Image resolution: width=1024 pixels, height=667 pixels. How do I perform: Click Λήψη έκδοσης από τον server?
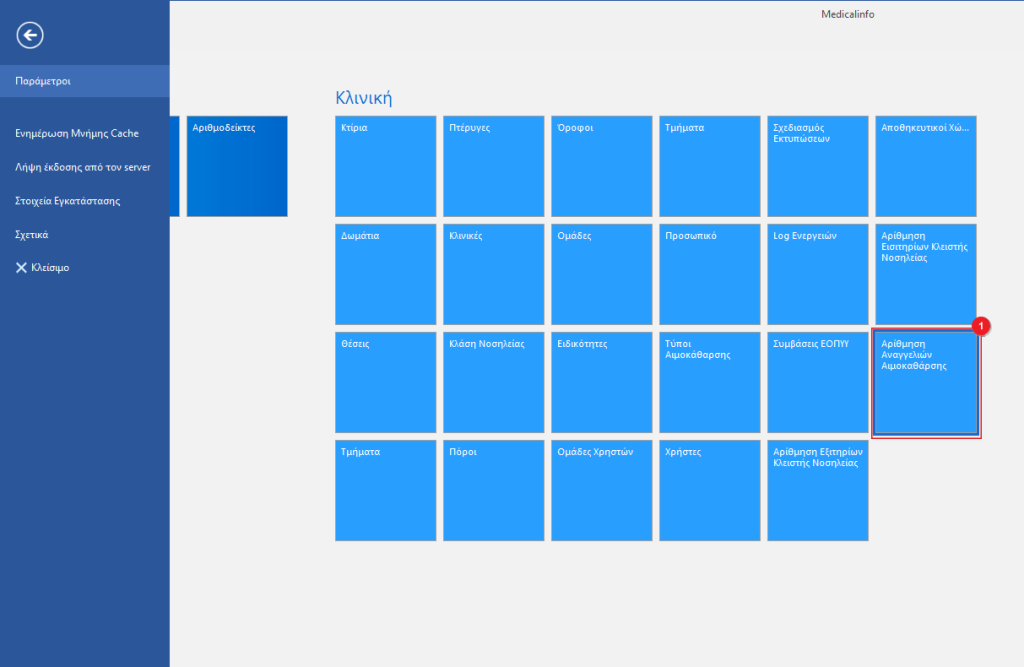coord(83,167)
